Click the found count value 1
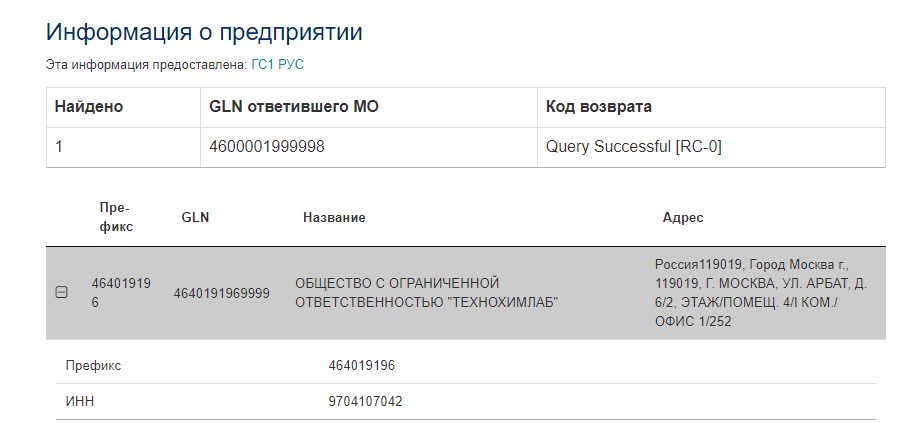 pyautogui.click(x=59, y=147)
